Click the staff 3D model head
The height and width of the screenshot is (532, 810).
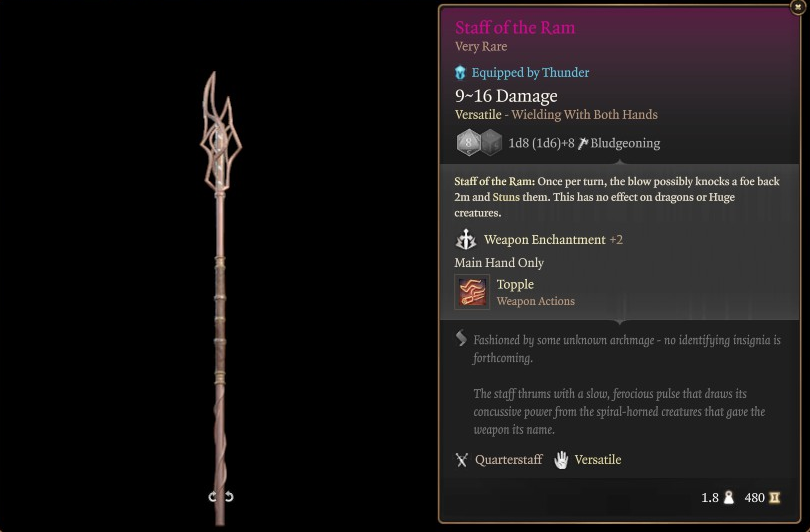click(x=221, y=132)
